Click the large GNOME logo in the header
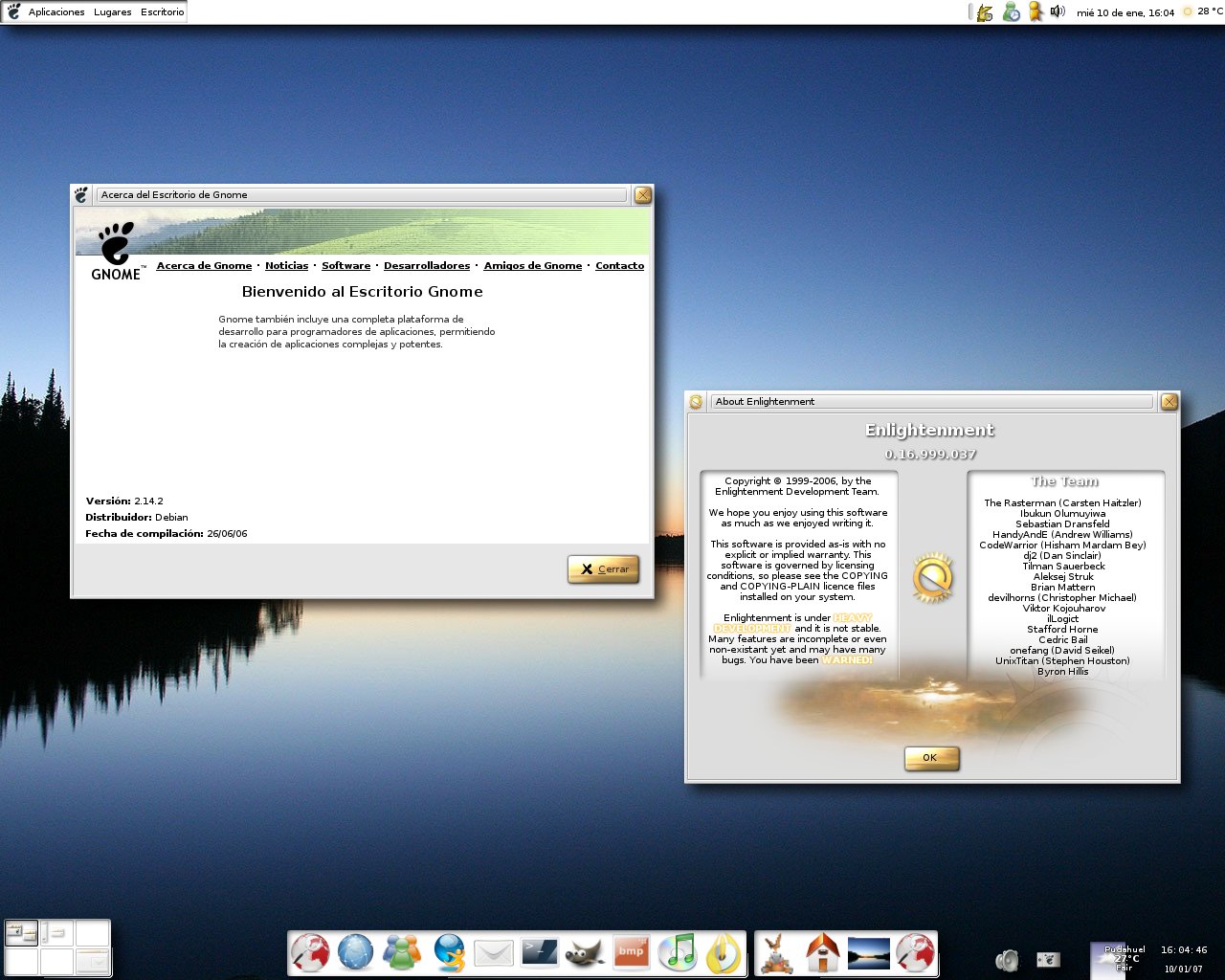 click(x=117, y=251)
